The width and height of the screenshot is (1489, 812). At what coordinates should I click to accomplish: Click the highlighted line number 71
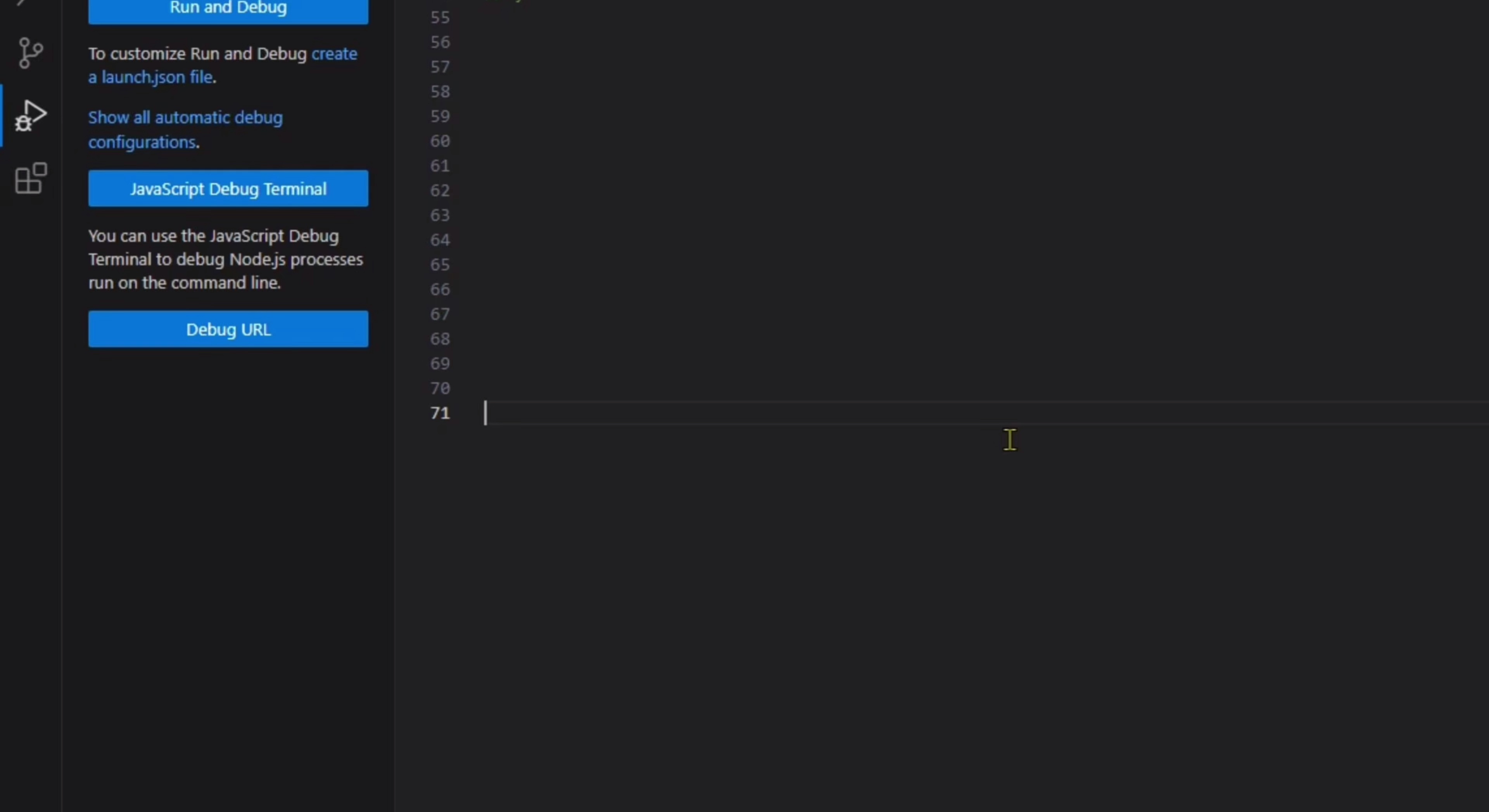(x=440, y=413)
